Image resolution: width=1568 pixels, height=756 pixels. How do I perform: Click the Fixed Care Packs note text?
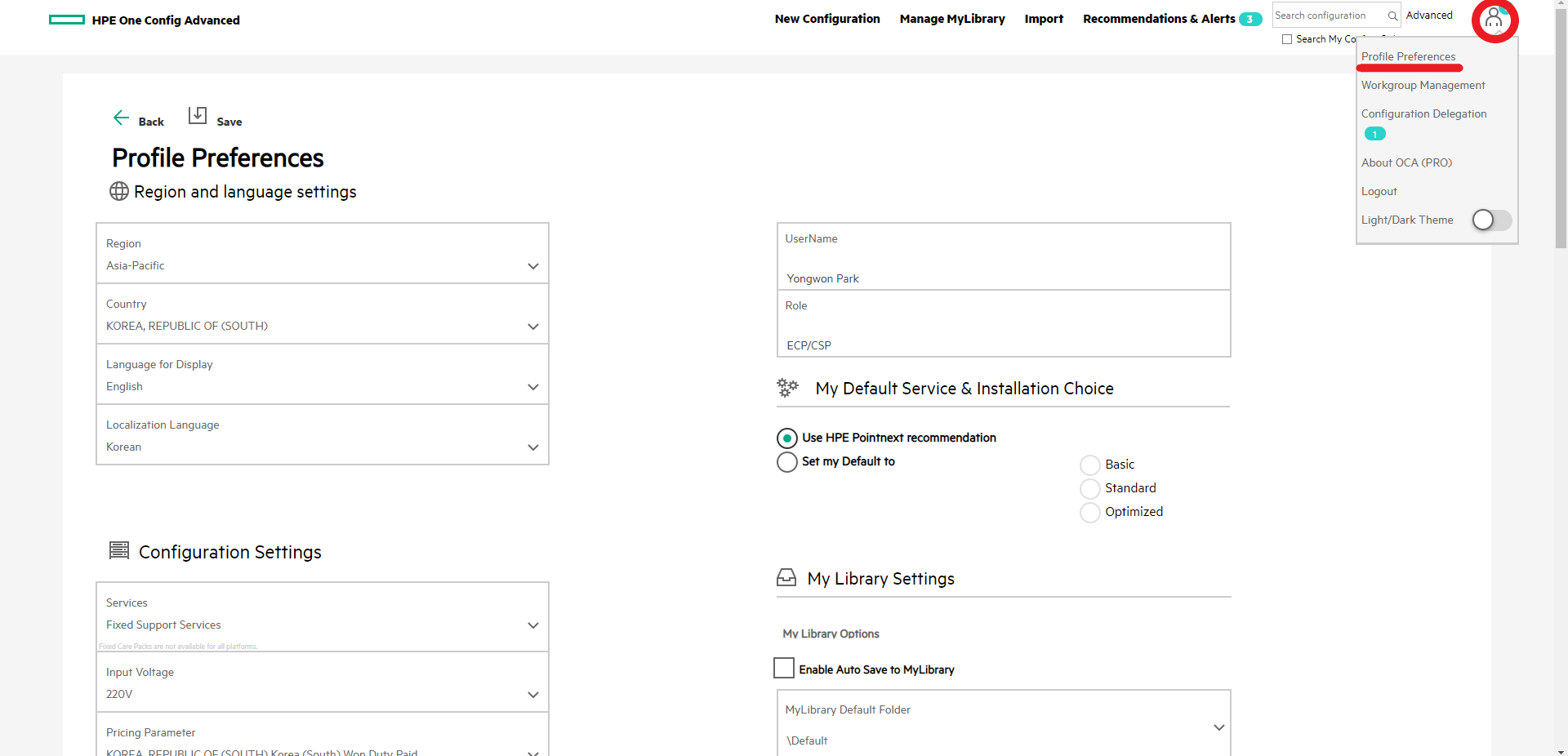pyautogui.click(x=178, y=647)
